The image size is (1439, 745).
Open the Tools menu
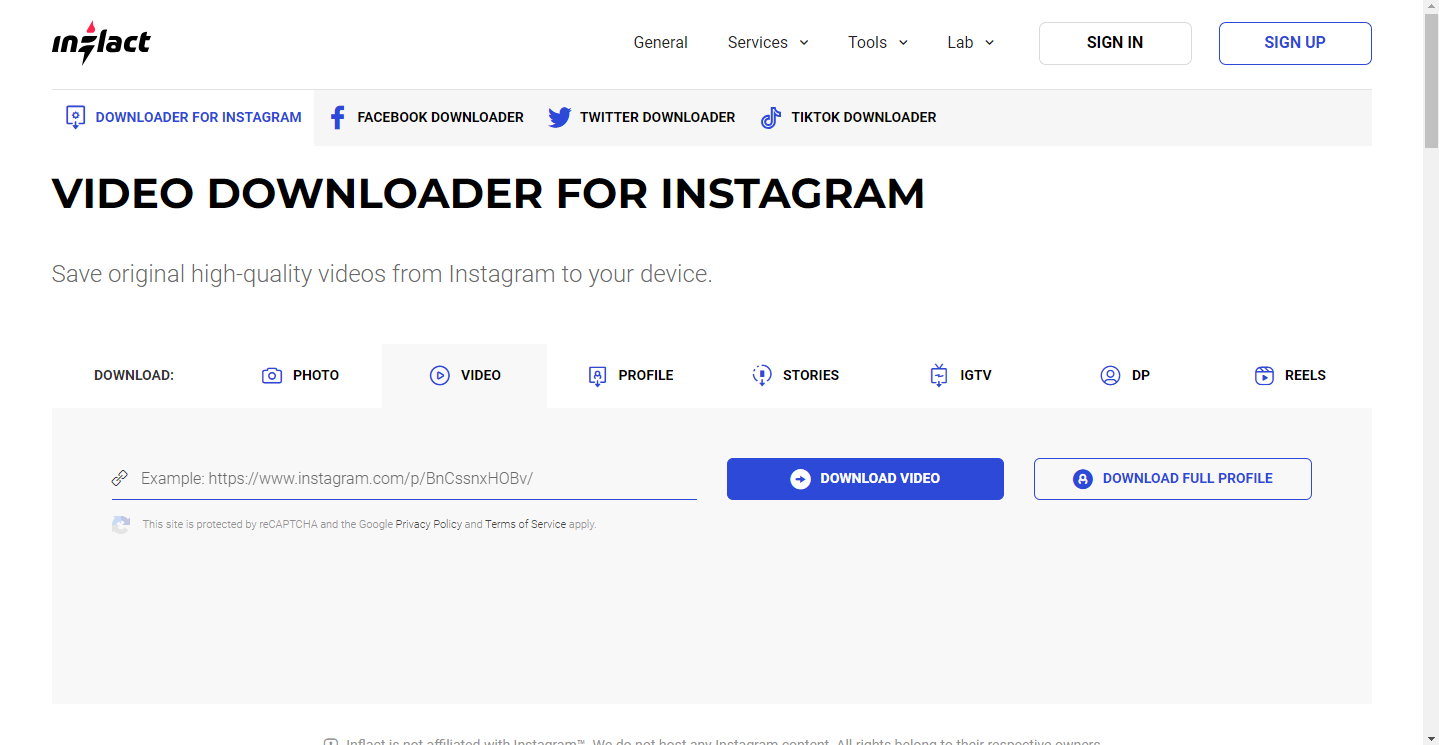(x=878, y=42)
